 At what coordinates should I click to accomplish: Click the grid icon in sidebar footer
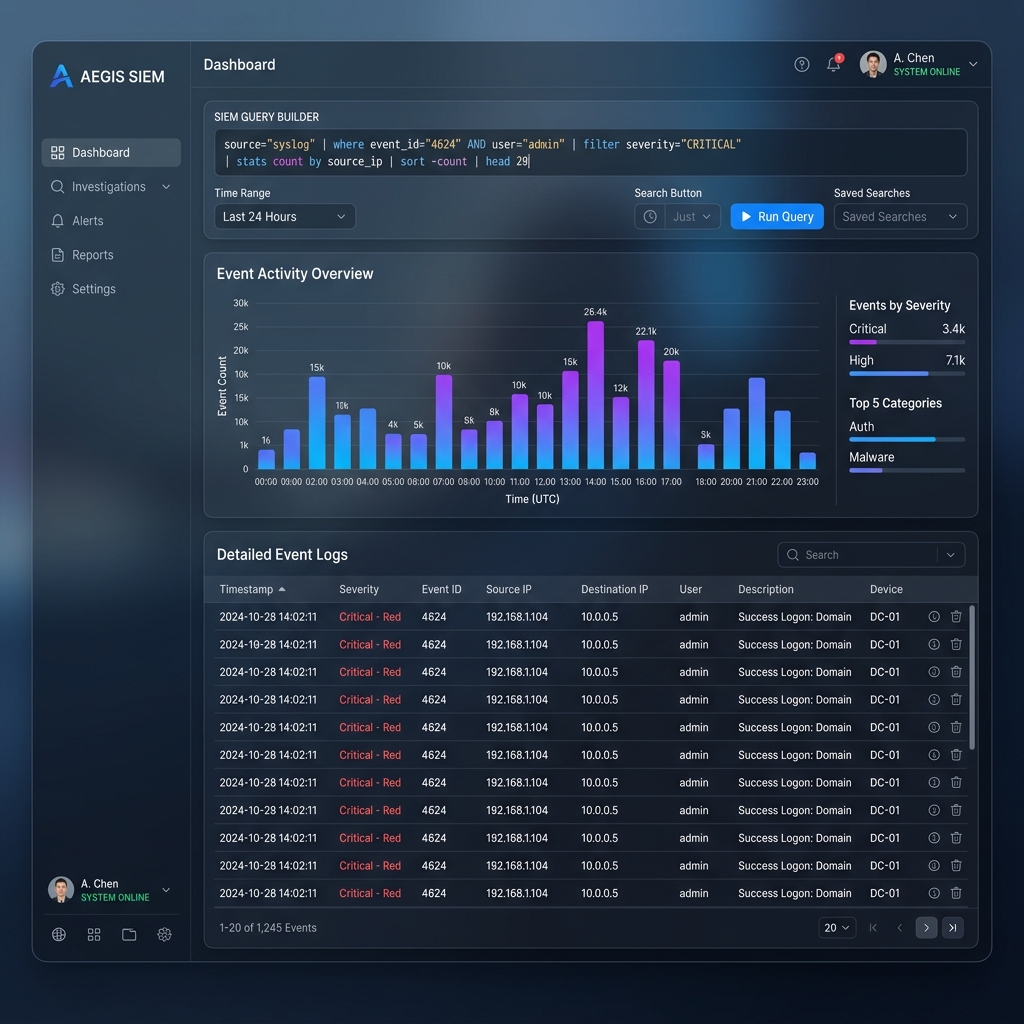pos(94,935)
